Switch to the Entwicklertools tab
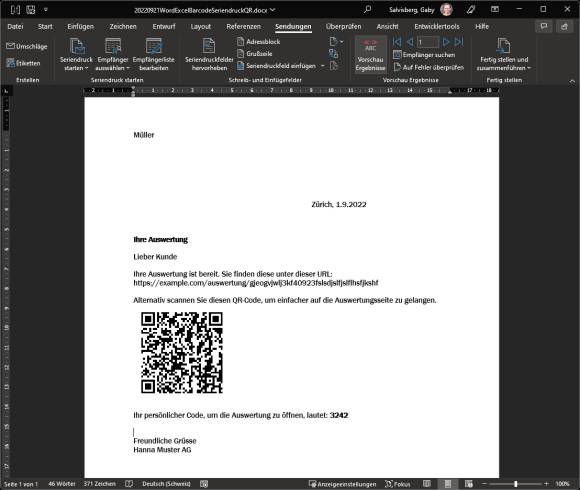The width and height of the screenshot is (580, 490). (437, 26)
